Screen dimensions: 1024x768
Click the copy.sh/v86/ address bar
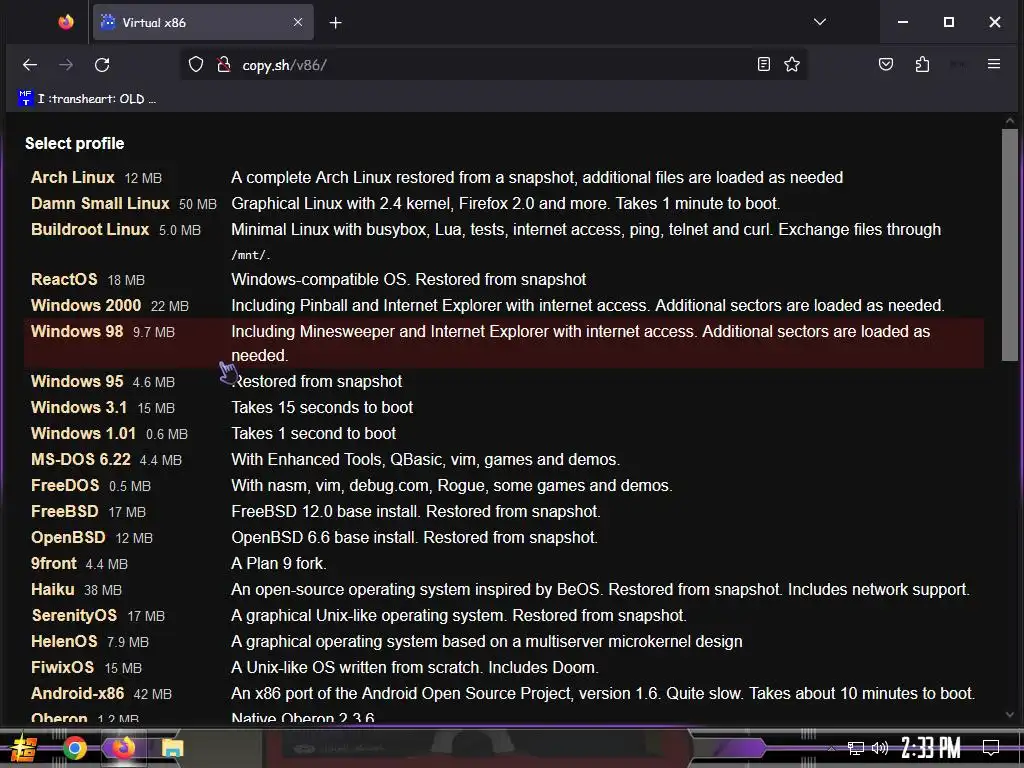pyautogui.click(x=496, y=65)
